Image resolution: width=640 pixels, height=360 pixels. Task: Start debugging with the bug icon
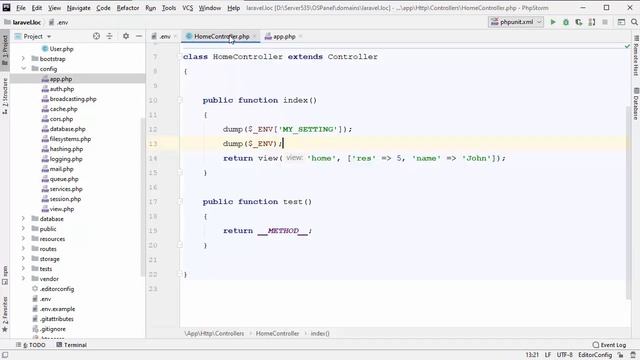[566, 22]
